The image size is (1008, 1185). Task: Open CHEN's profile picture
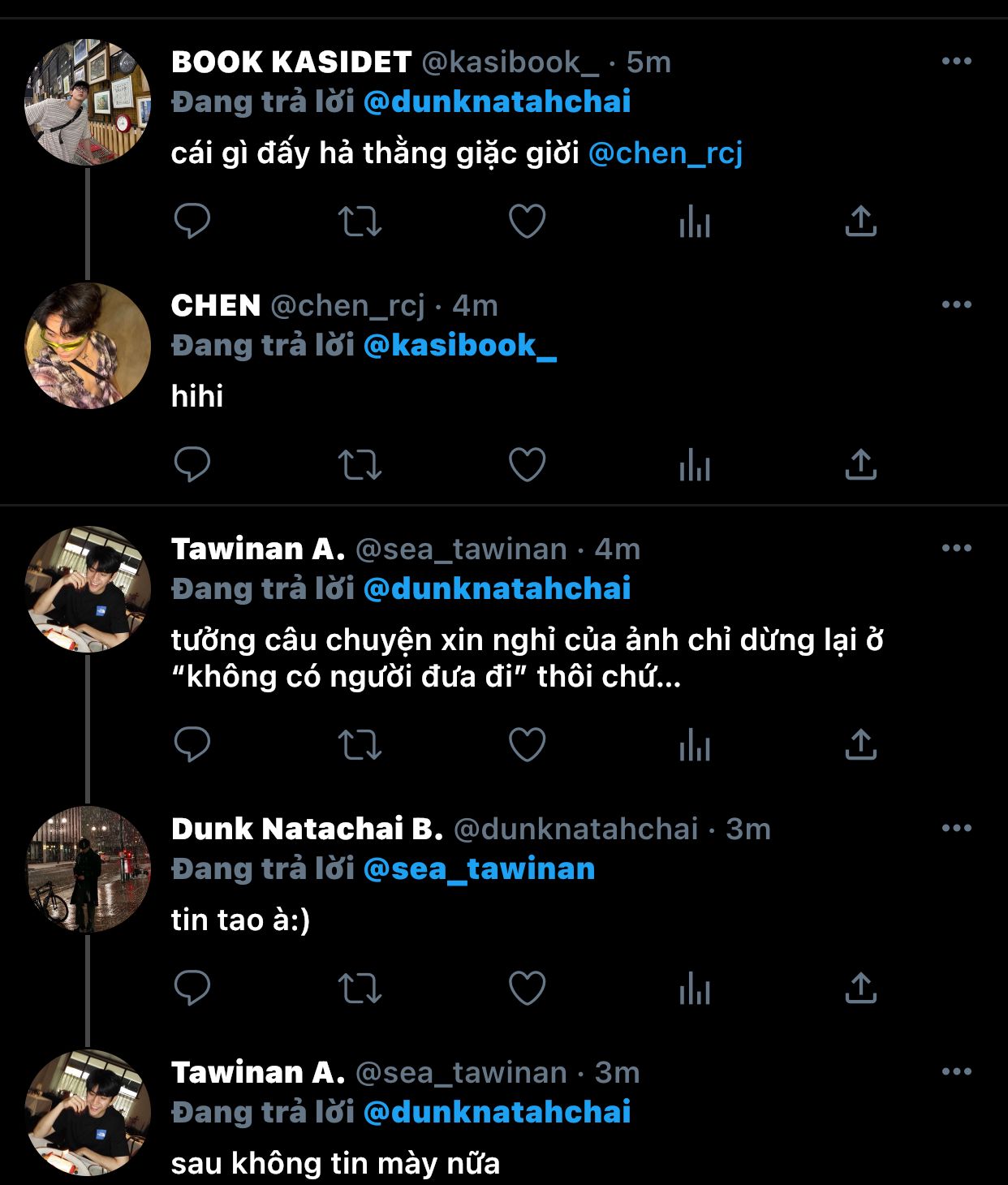tap(88, 346)
